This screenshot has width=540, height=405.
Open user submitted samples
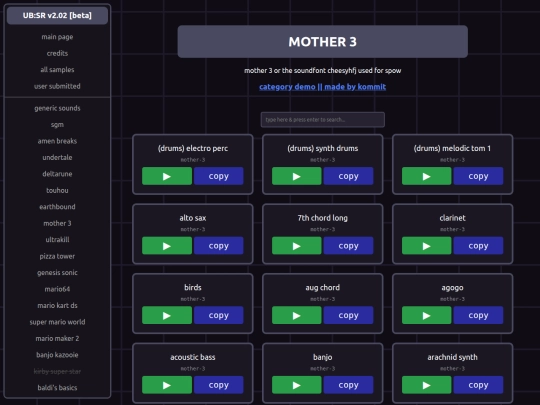pyautogui.click(x=57, y=86)
